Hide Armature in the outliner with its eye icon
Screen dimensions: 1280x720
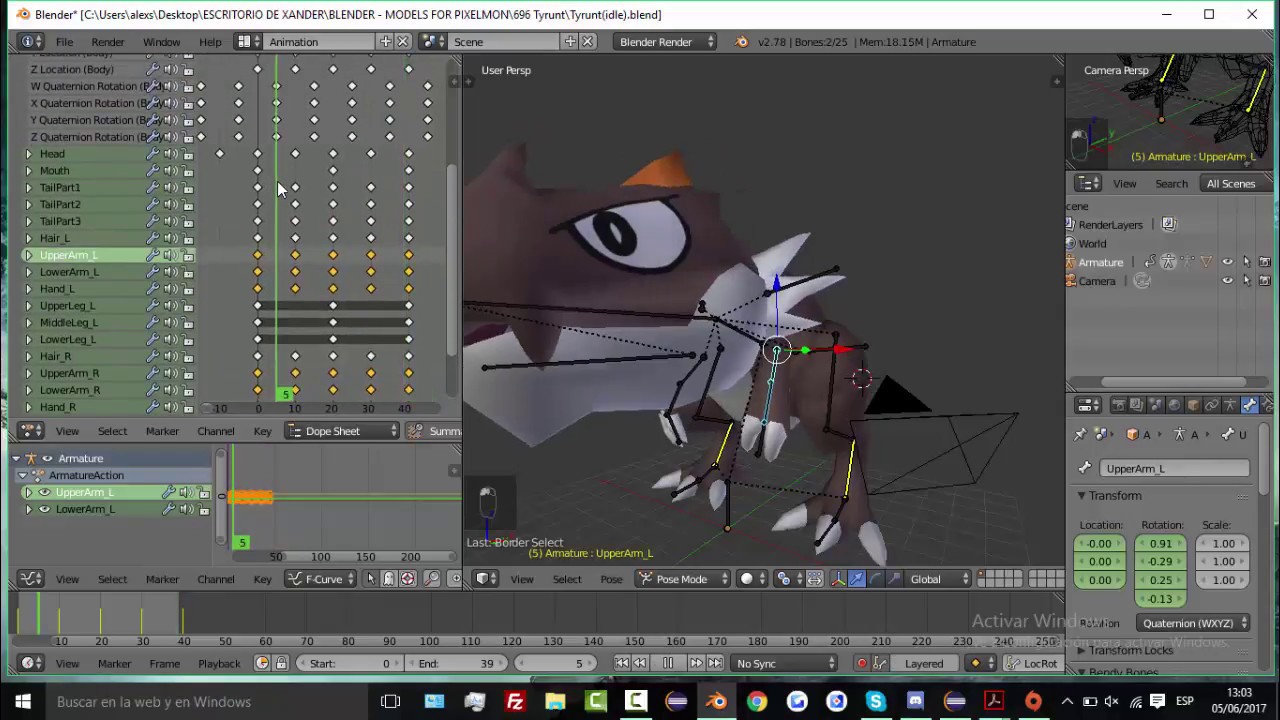(1227, 262)
